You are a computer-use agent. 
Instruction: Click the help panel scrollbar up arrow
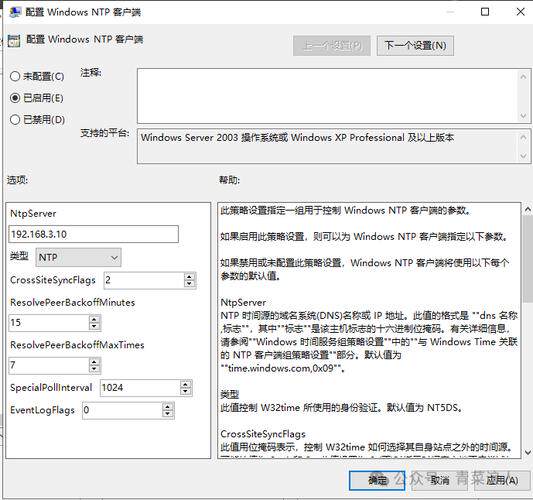528,210
